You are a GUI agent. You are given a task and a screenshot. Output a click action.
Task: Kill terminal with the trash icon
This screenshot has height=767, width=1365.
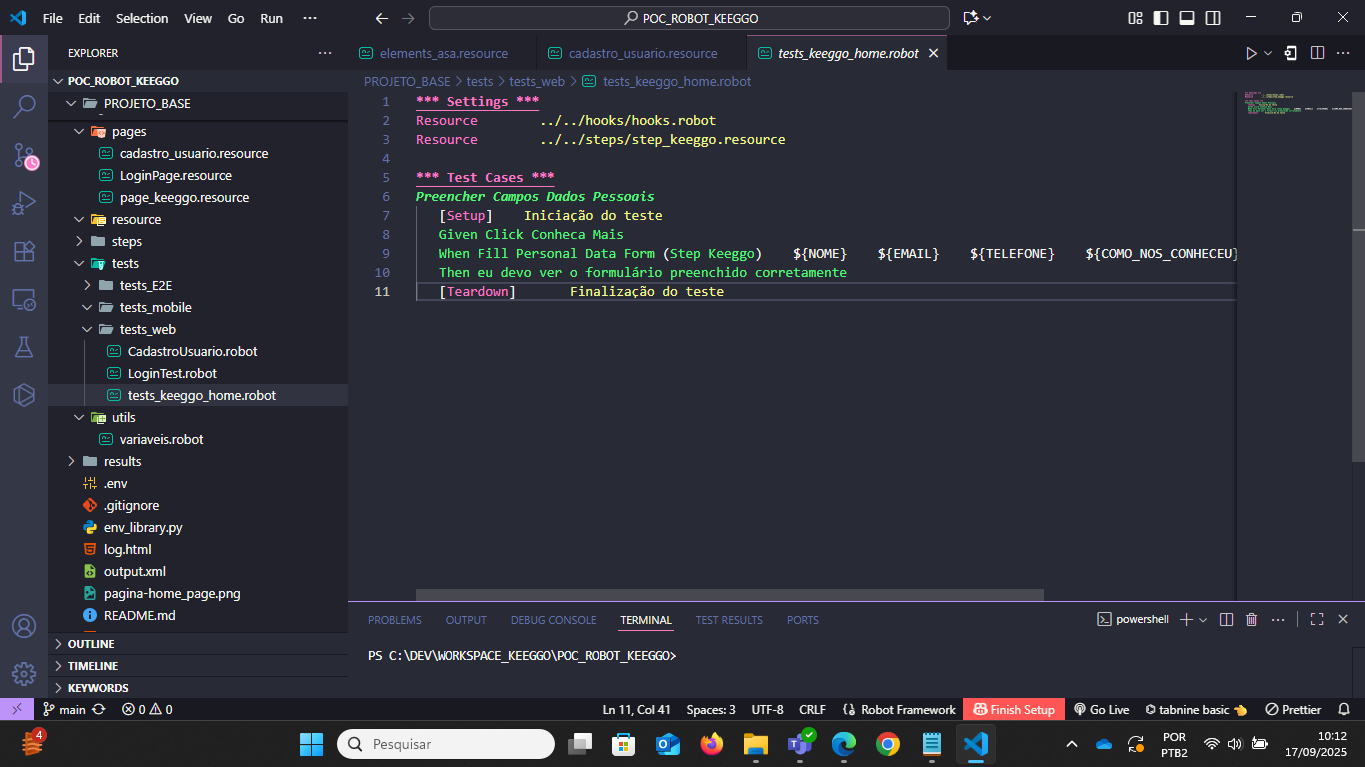(x=1251, y=620)
